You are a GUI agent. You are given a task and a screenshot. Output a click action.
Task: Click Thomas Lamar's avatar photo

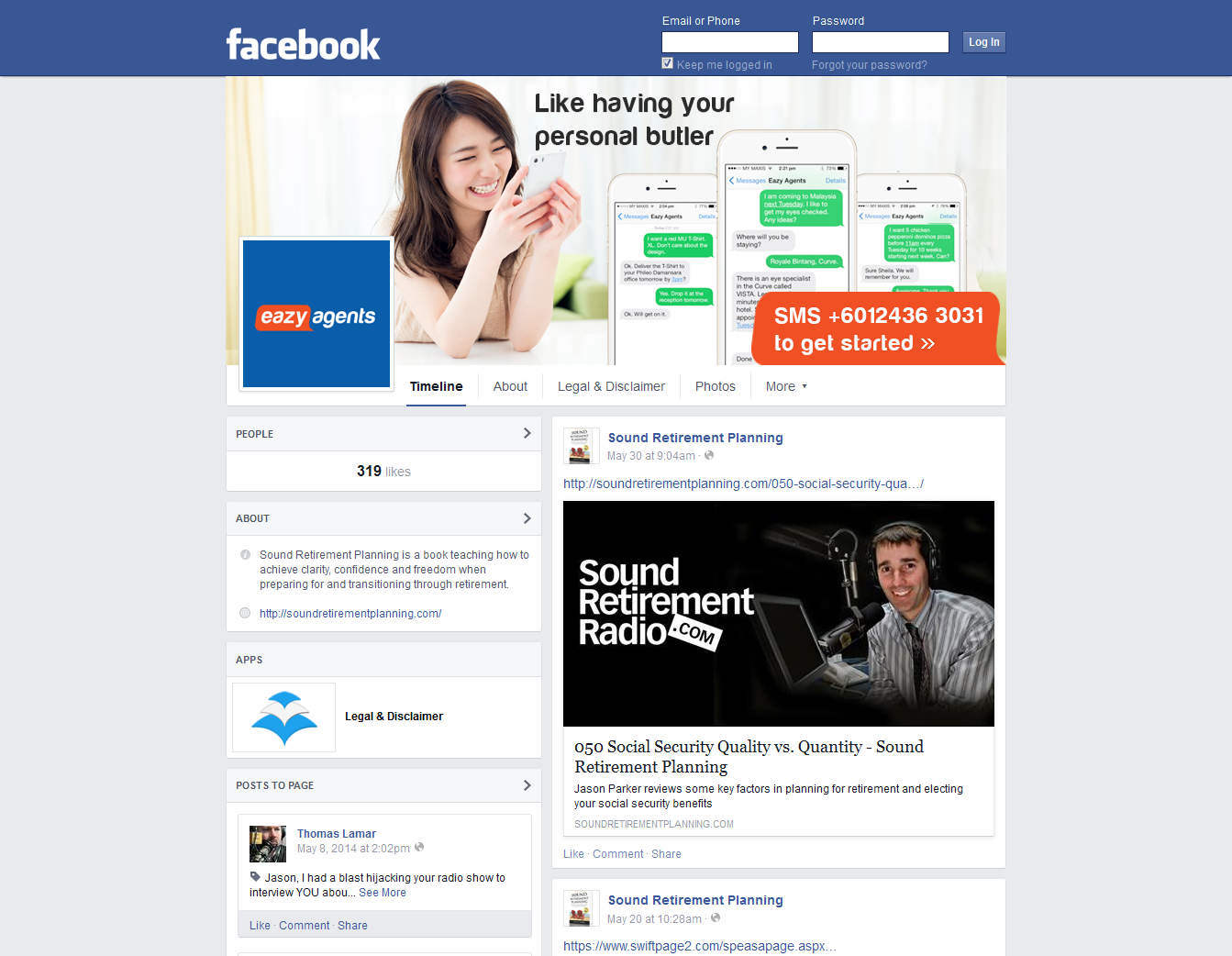268,844
